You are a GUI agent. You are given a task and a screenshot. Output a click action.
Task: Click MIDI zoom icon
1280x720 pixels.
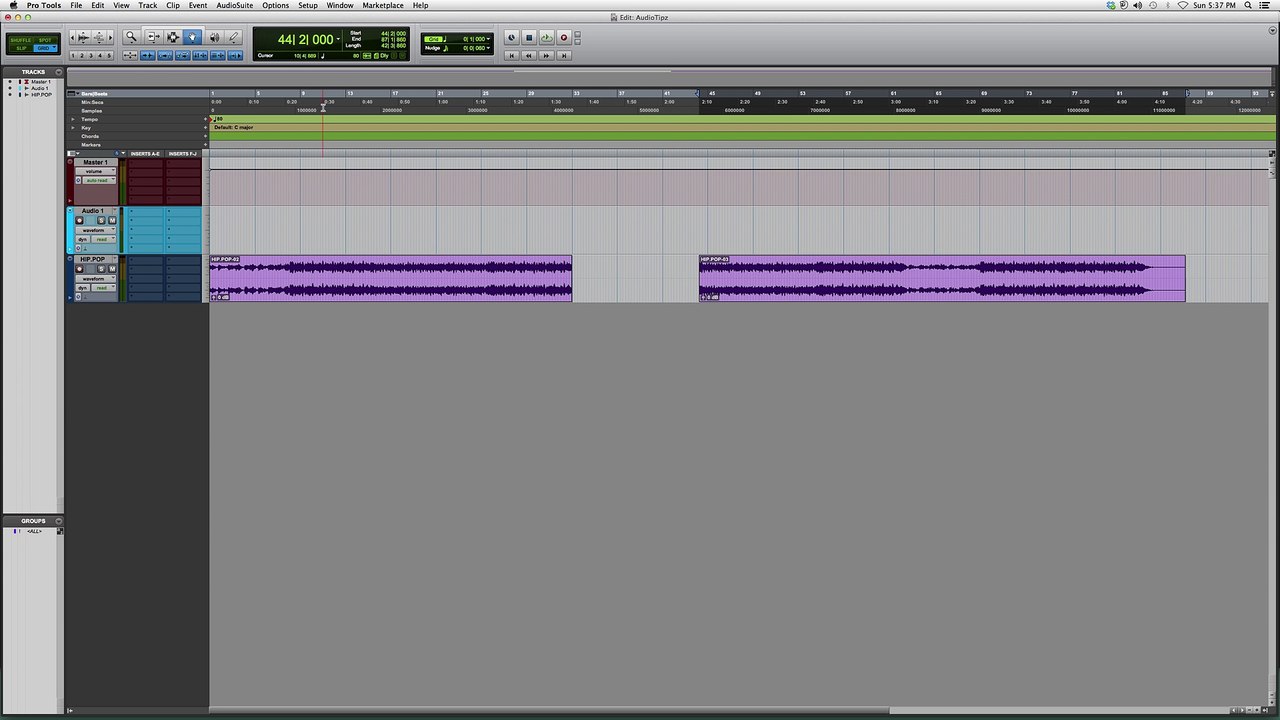(99, 37)
